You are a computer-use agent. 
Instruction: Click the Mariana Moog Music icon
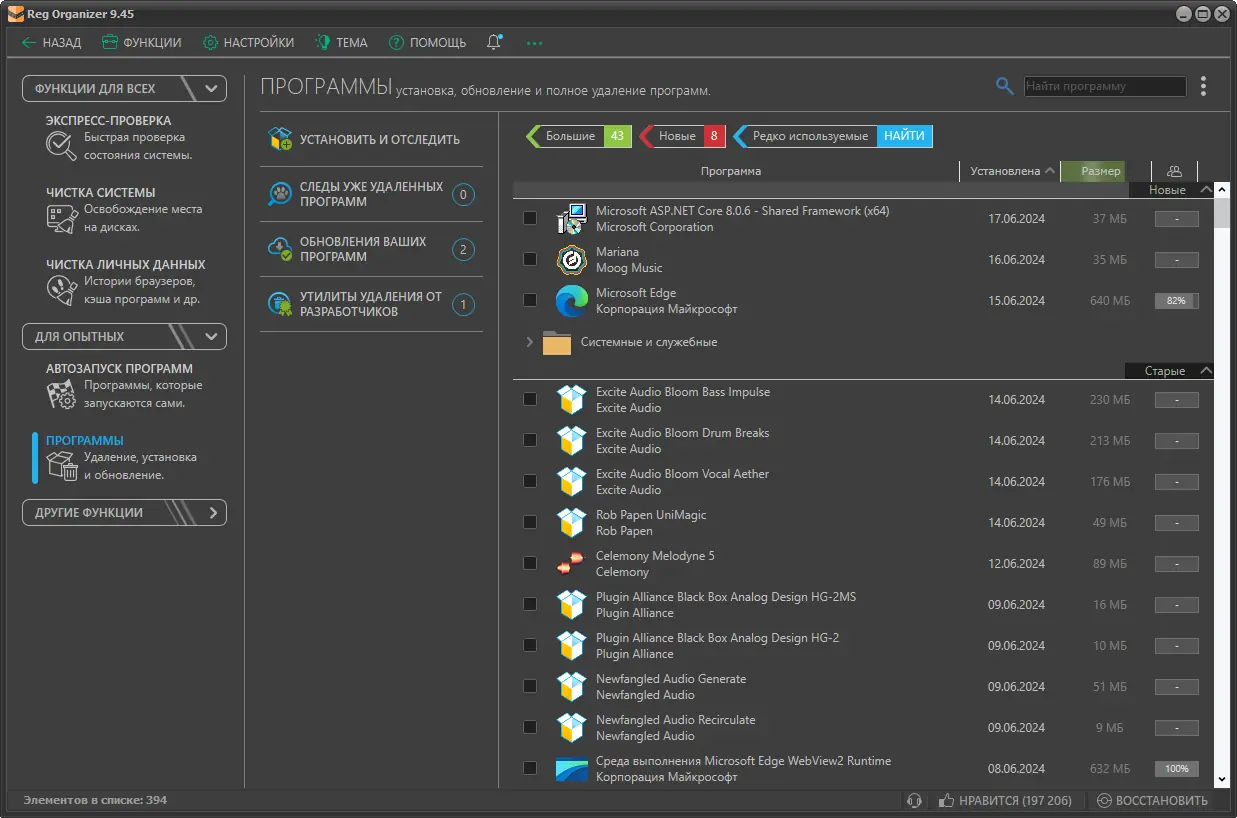(571, 260)
